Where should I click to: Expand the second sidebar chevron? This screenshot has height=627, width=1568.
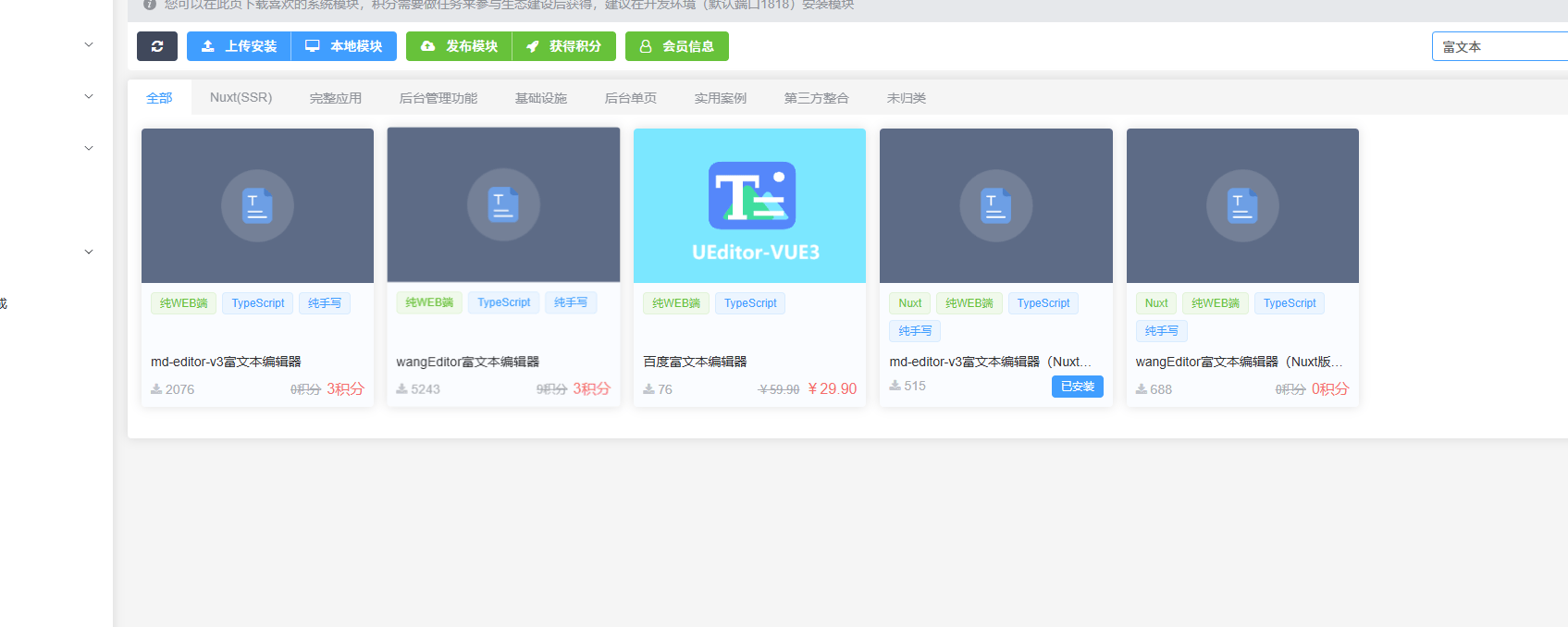pyautogui.click(x=89, y=96)
